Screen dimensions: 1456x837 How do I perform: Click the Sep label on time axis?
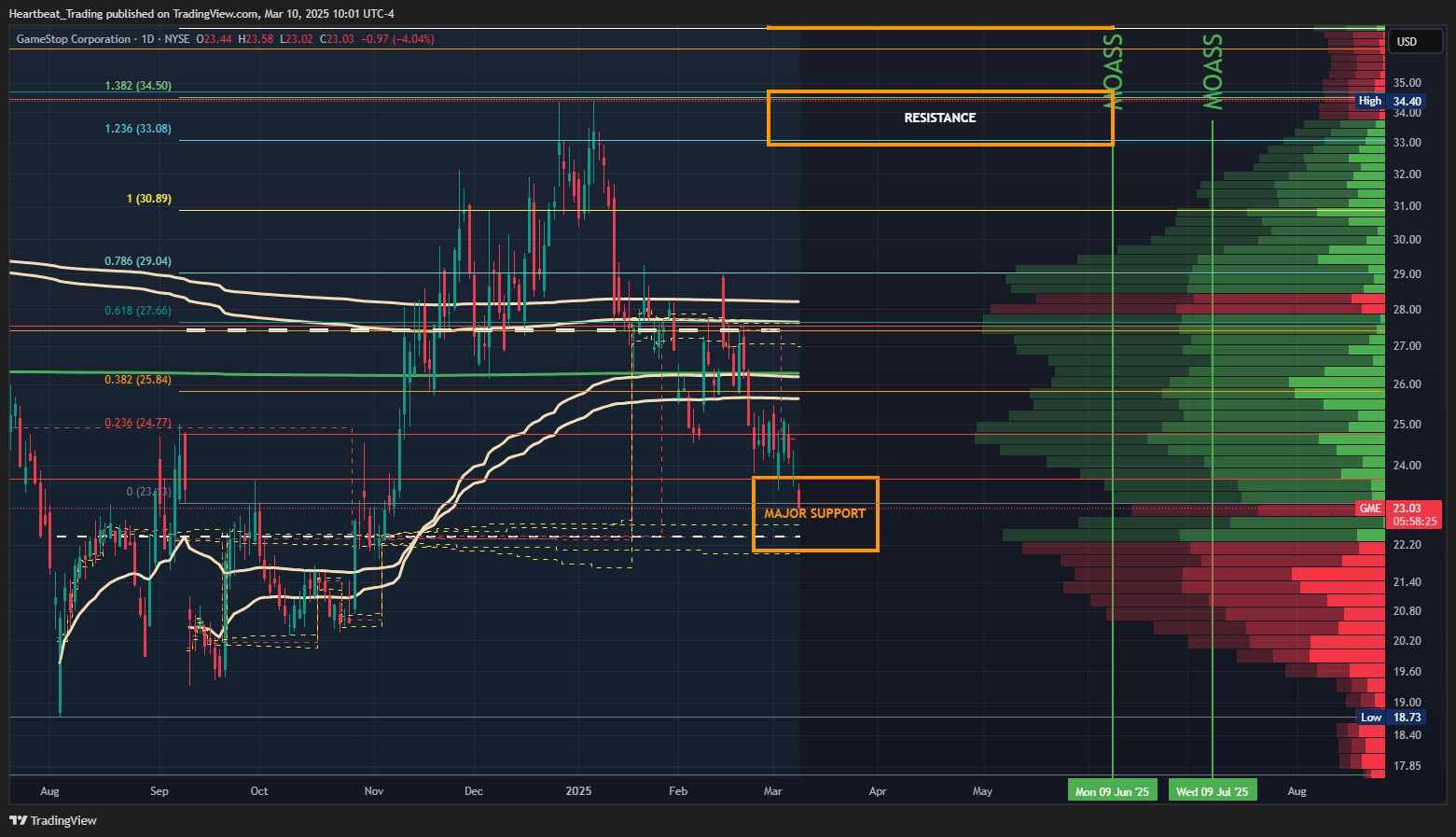[159, 791]
